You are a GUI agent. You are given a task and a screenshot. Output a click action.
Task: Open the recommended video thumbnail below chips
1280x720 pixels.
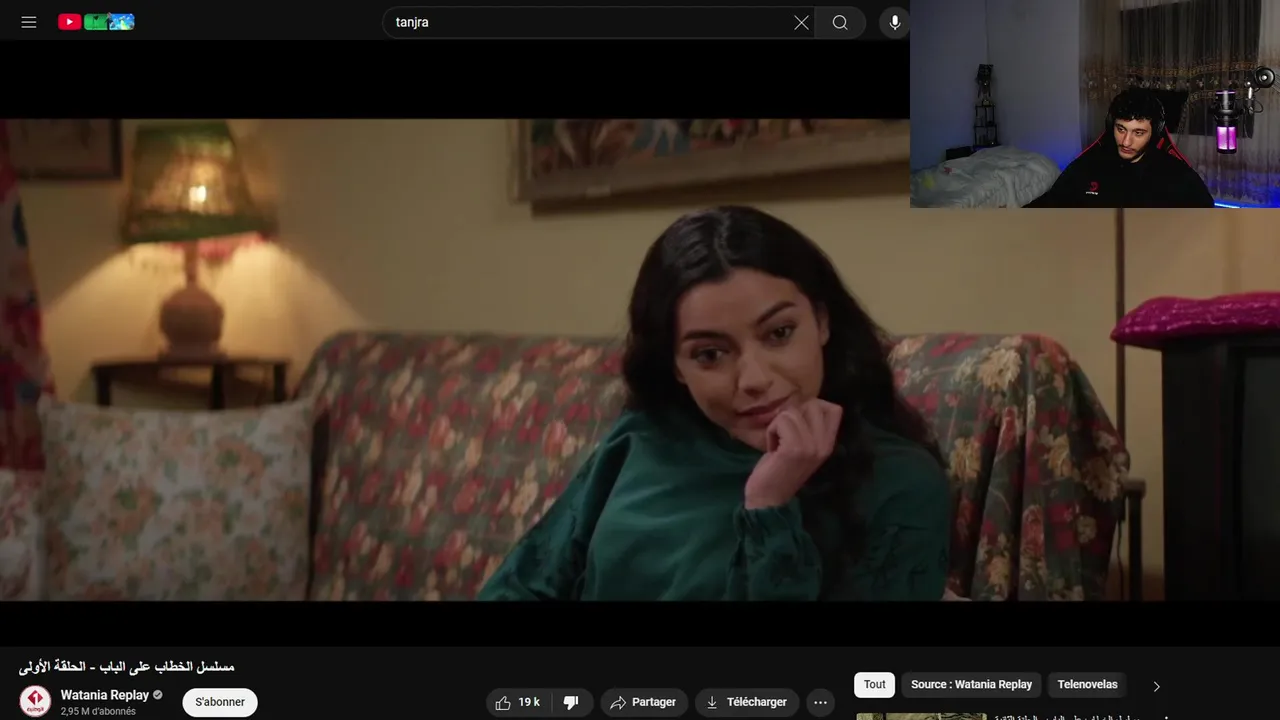click(921, 716)
